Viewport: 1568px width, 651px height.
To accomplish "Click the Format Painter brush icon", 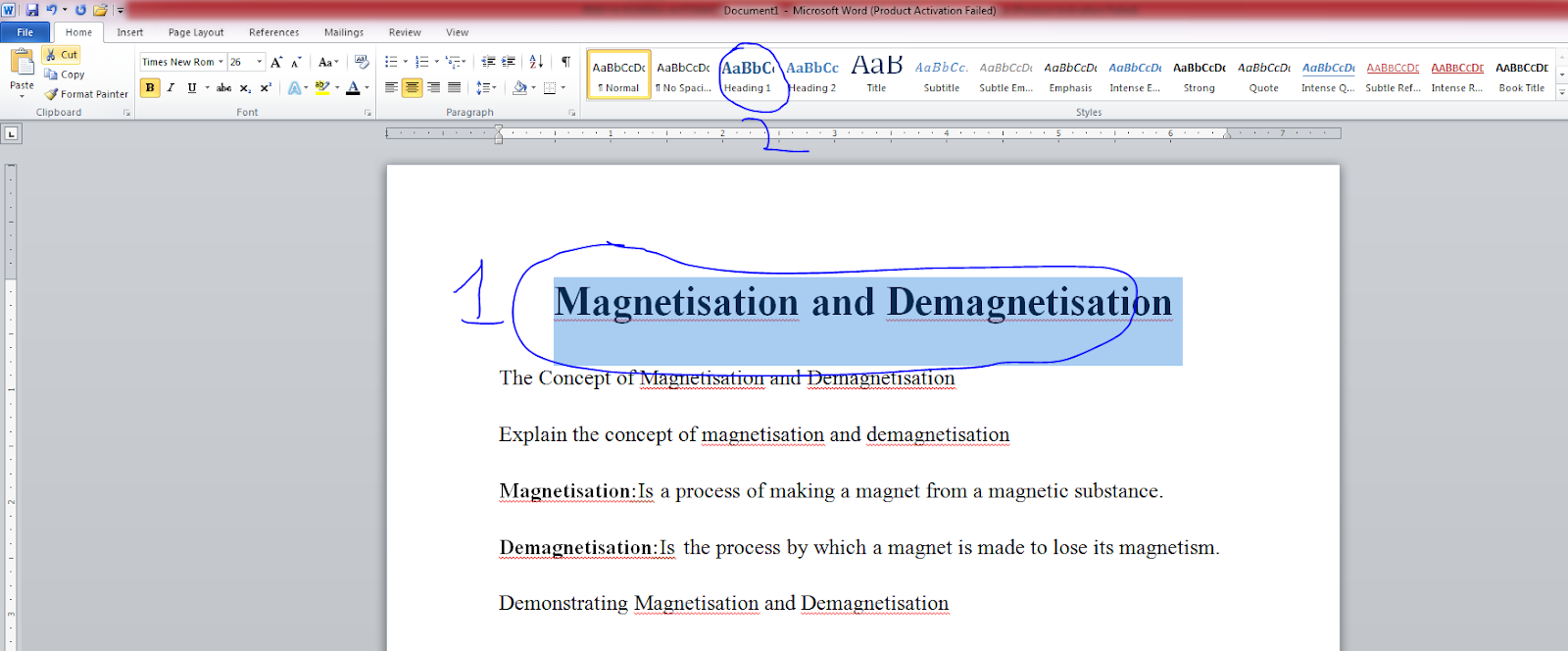I will point(51,94).
